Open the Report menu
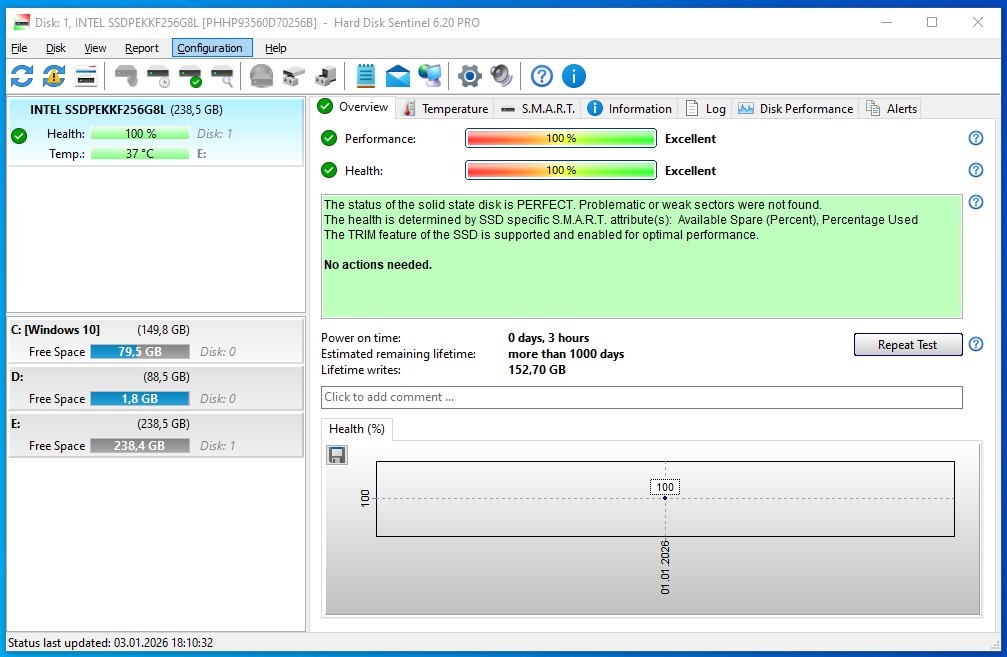Viewport: 1007px width, 657px height. tap(141, 48)
